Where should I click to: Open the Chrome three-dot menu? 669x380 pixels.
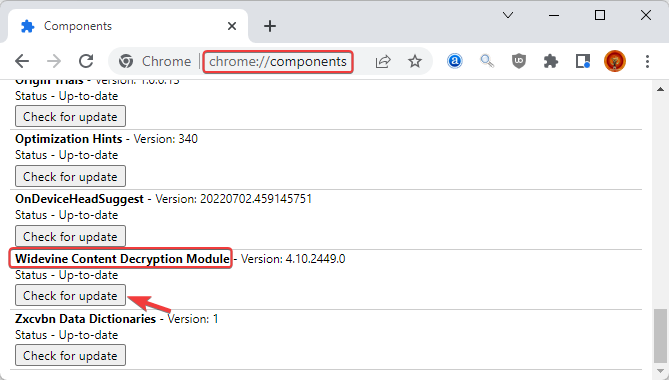point(647,61)
